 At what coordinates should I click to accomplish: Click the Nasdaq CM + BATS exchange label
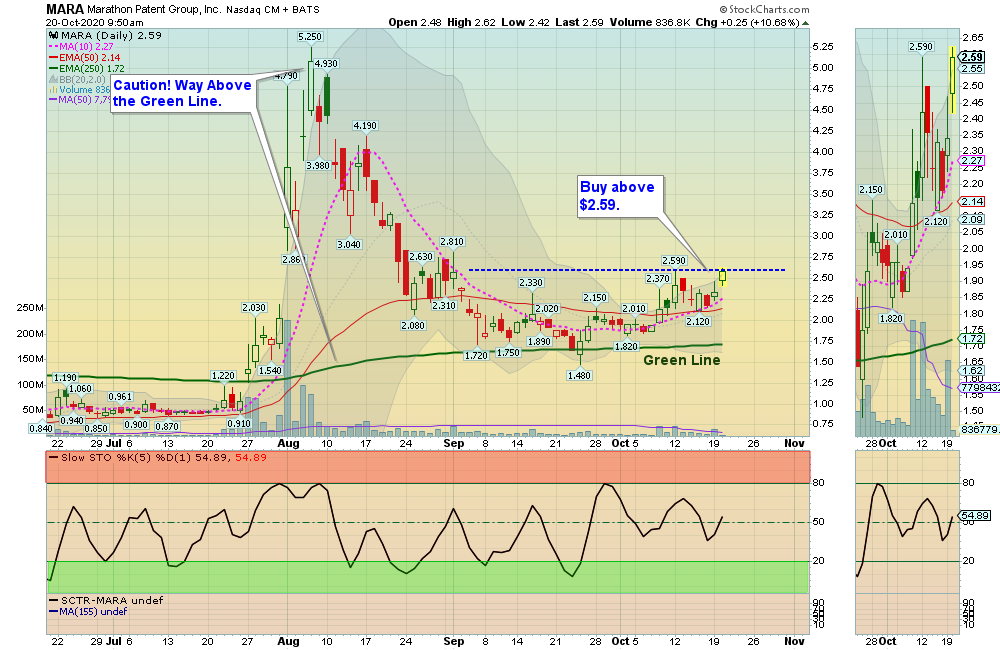pyautogui.click(x=273, y=10)
